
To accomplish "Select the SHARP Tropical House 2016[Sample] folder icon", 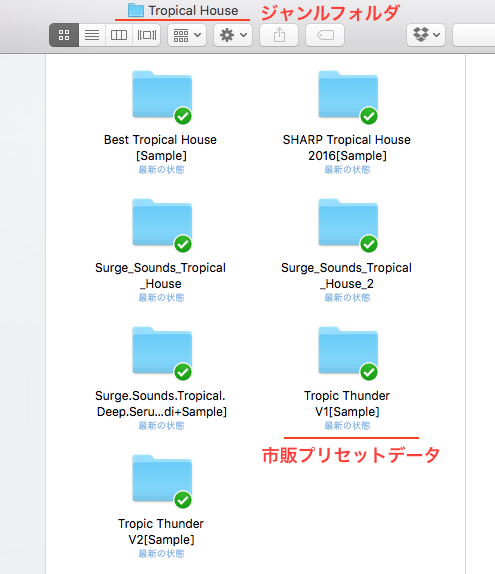I will tap(348, 94).
